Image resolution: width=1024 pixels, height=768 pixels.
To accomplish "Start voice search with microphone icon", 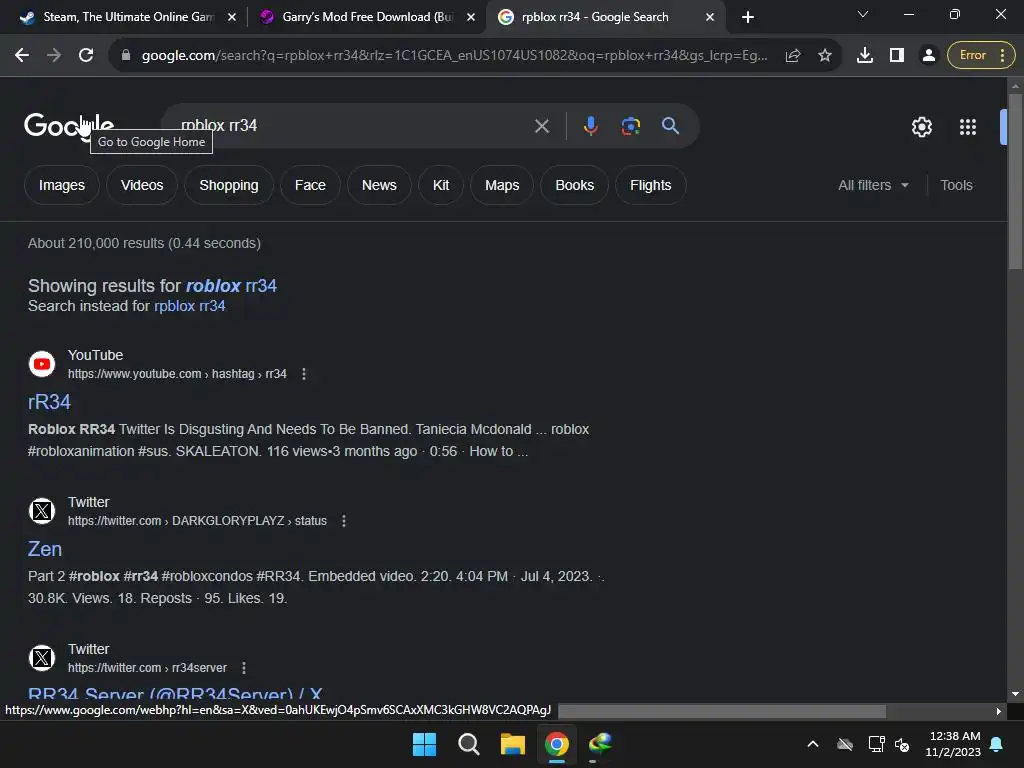I will [590, 126].
